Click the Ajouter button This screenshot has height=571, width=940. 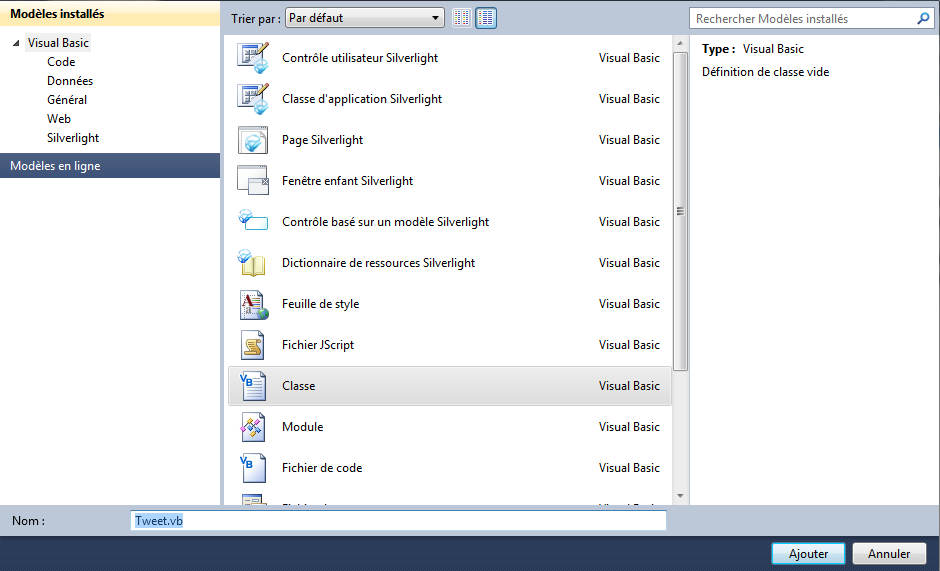808,553
